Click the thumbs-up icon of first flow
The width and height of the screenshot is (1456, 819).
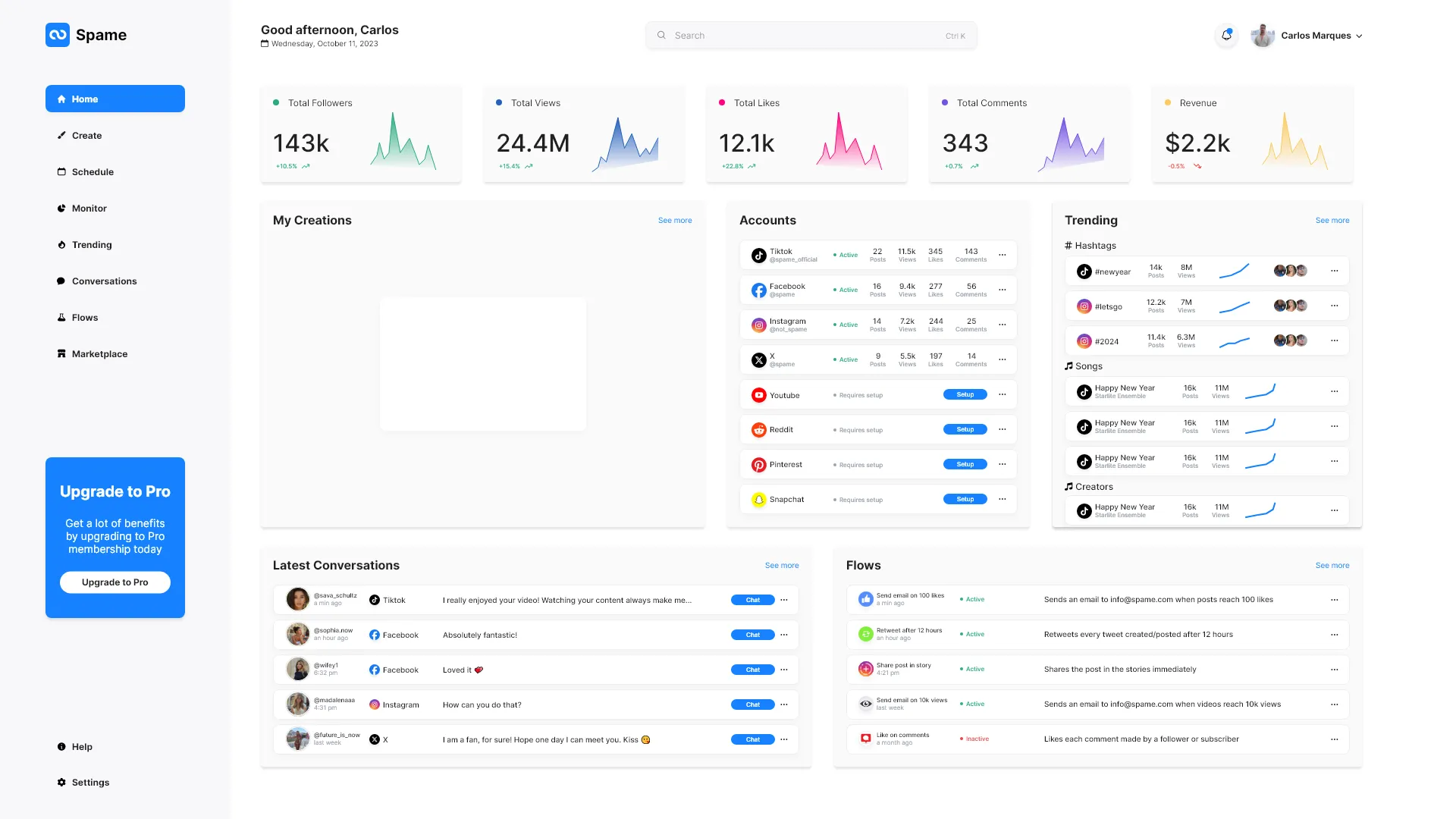tap(865, 599)
